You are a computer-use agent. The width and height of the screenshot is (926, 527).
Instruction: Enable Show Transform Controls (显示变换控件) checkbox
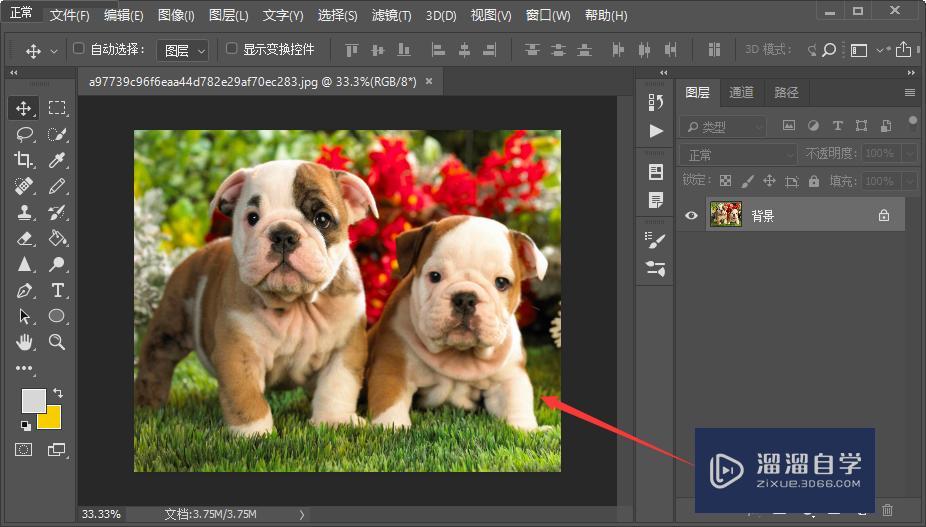pos(232,48)
